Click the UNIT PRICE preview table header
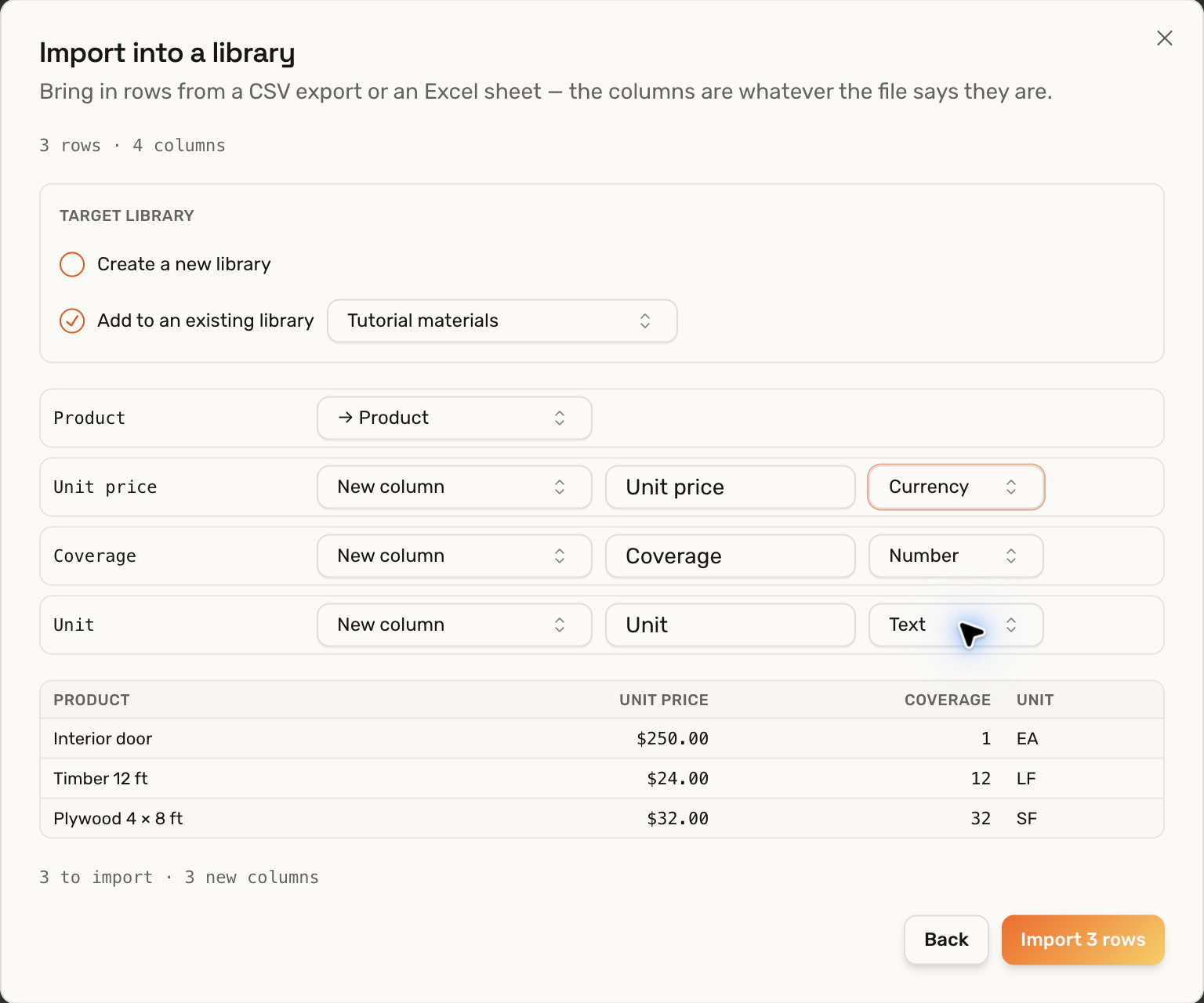1204x1003 pixels. pyautogui.click(x=663, y=700)
